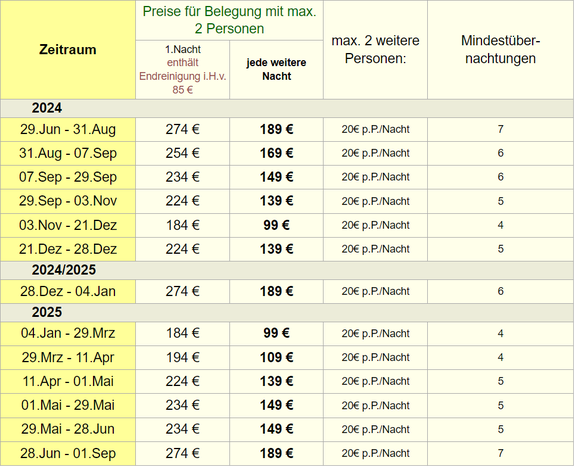Click the "Zeitraum" column header
The image size is (575, 467).
(68, 50)
